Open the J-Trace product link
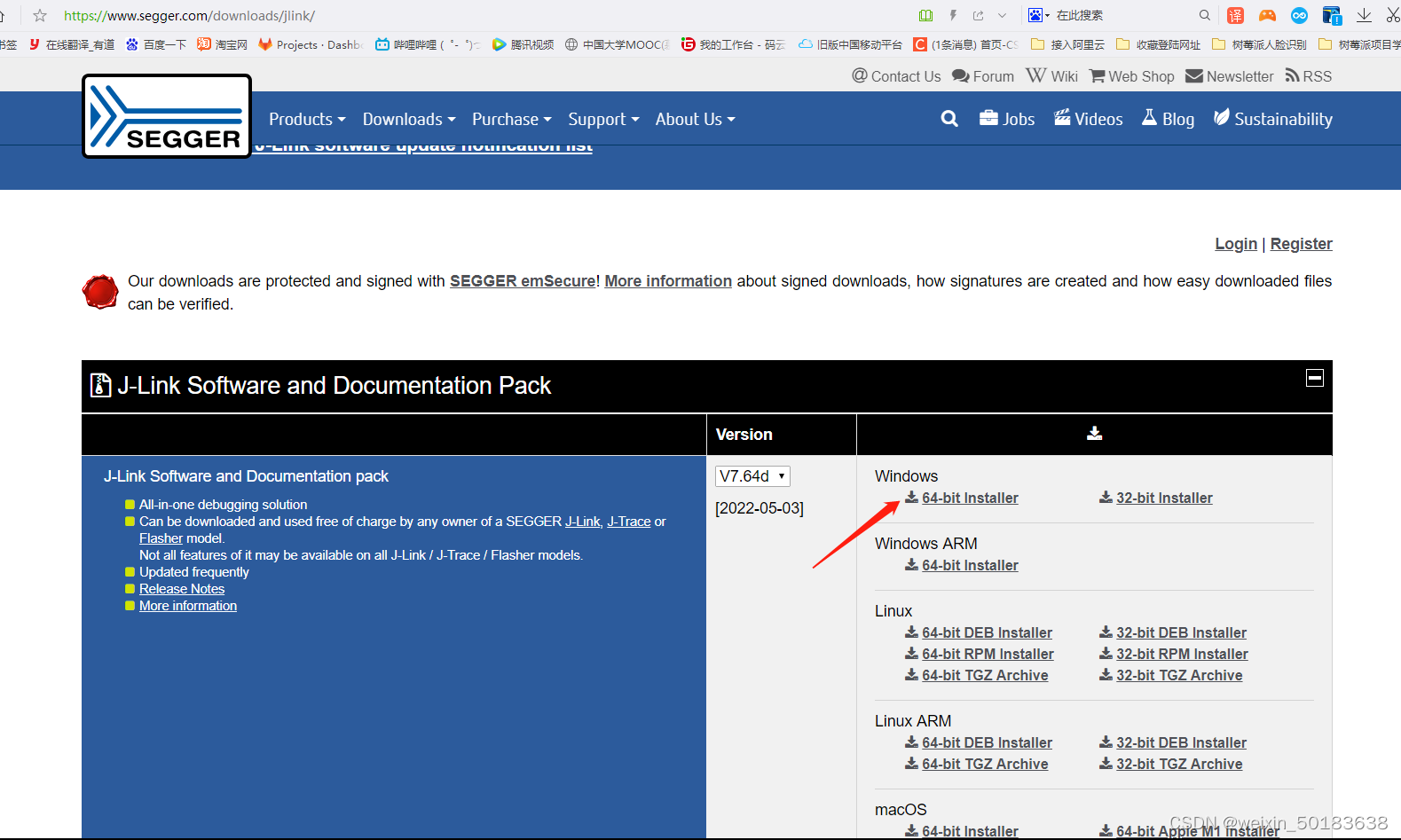Screen dimensions: 1401x840 [x=629, y=522]
